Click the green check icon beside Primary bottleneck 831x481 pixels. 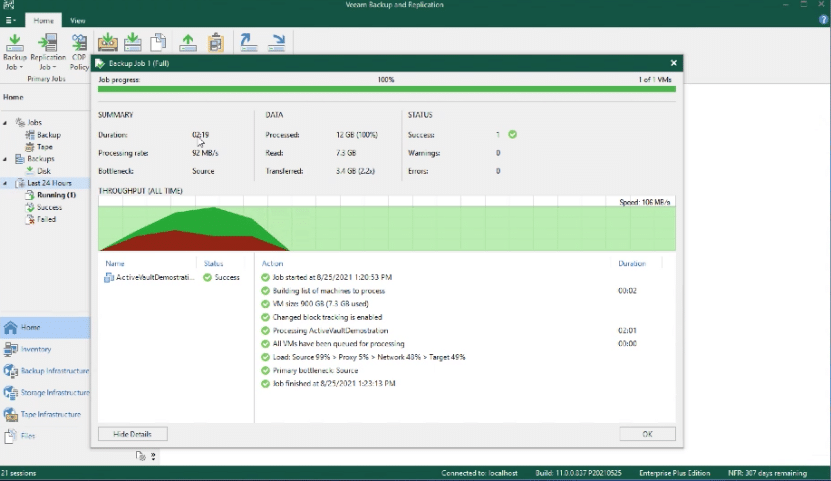click(266, 370)
